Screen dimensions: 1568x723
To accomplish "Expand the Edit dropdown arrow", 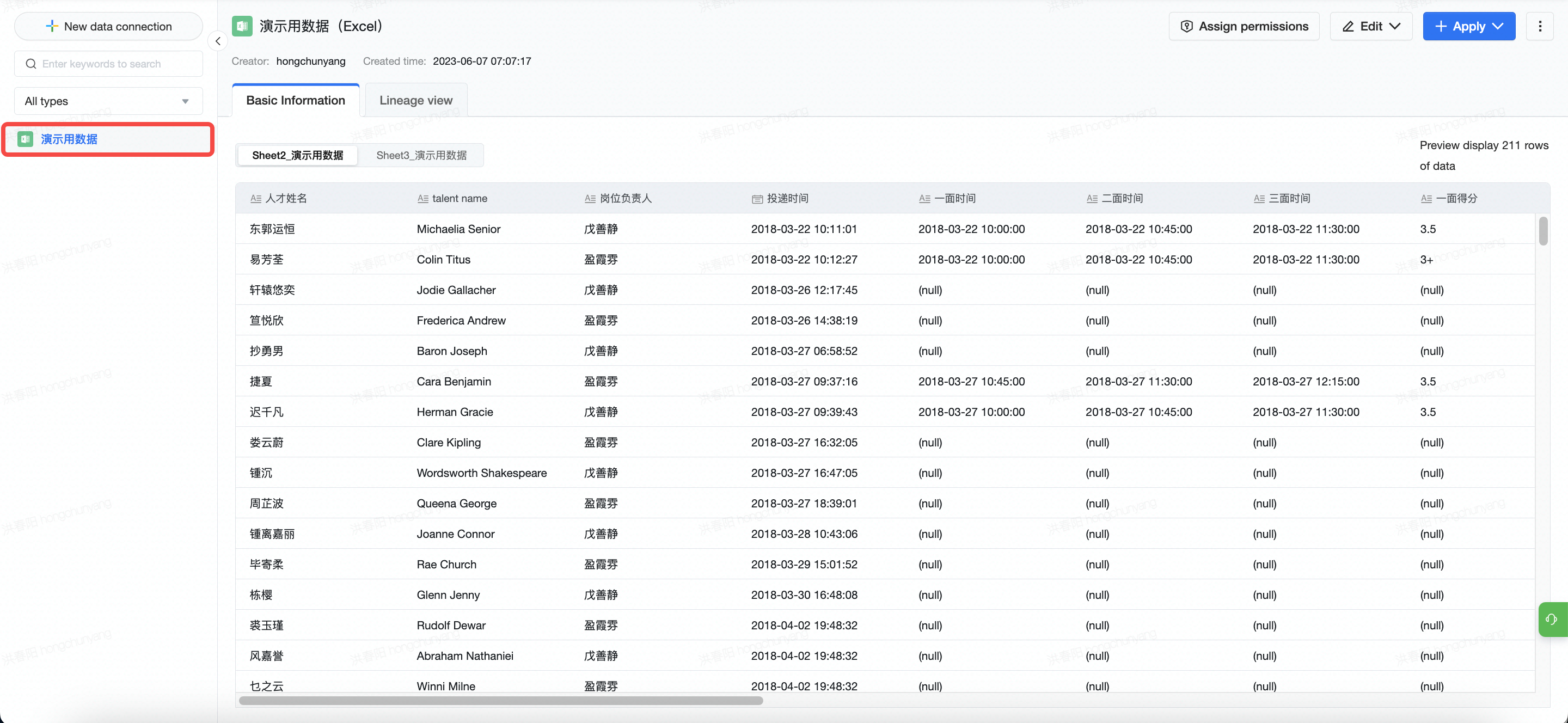I will click(1395, 26).
